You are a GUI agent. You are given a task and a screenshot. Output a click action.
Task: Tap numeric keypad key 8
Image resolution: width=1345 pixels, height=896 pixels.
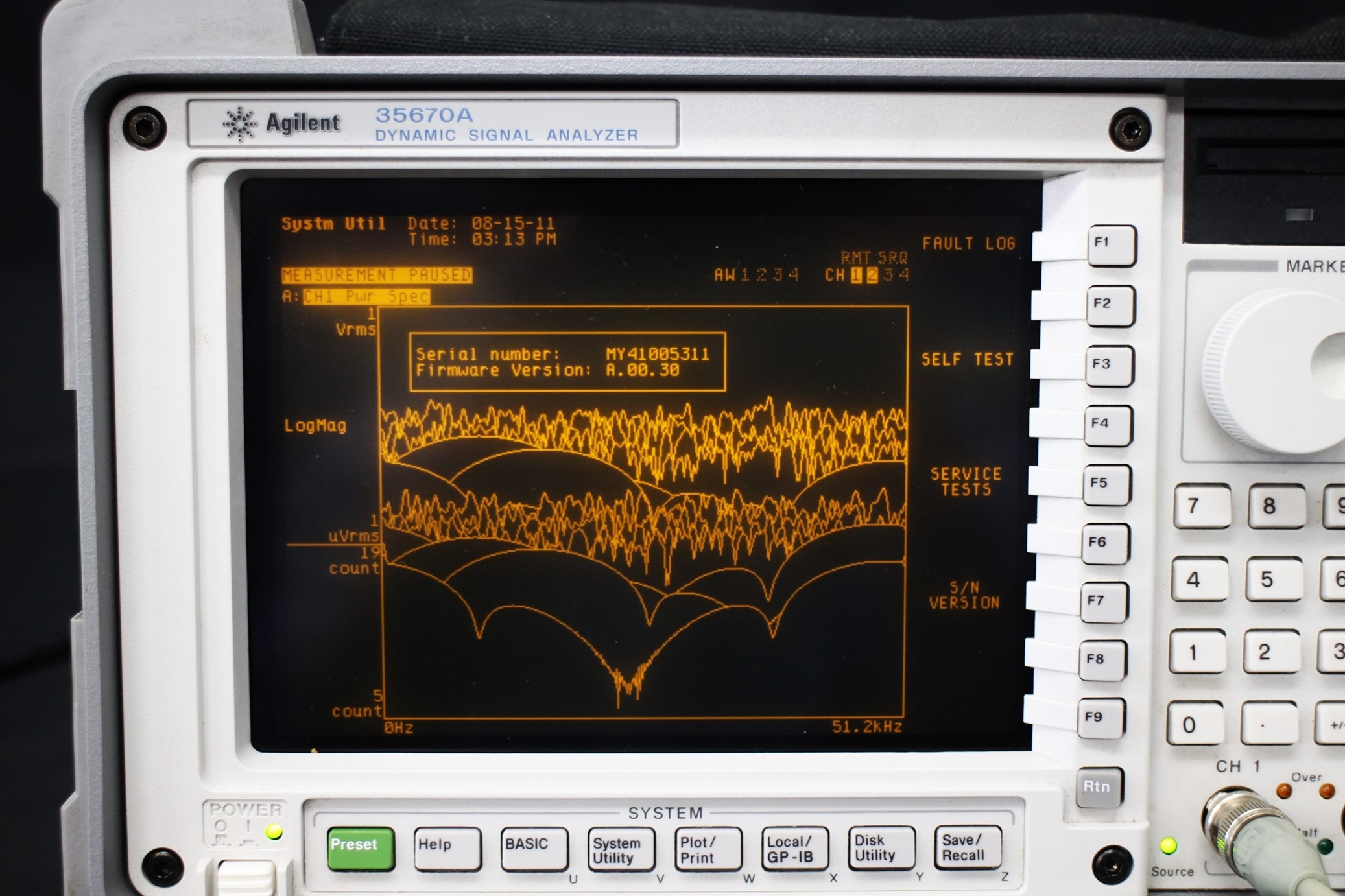tap(1277, 506)
